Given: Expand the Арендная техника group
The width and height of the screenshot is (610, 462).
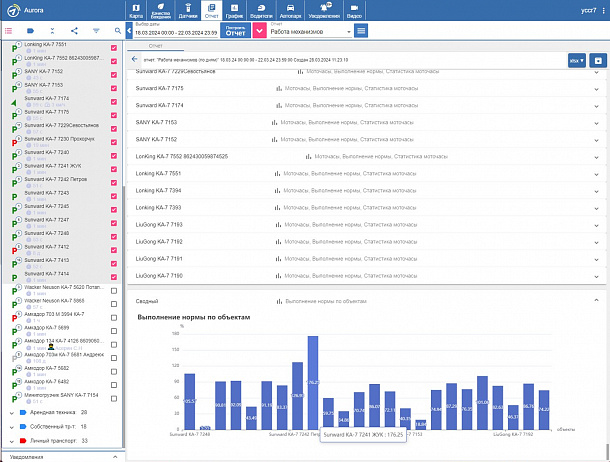Looking at the screenshot, I should 12,413.
